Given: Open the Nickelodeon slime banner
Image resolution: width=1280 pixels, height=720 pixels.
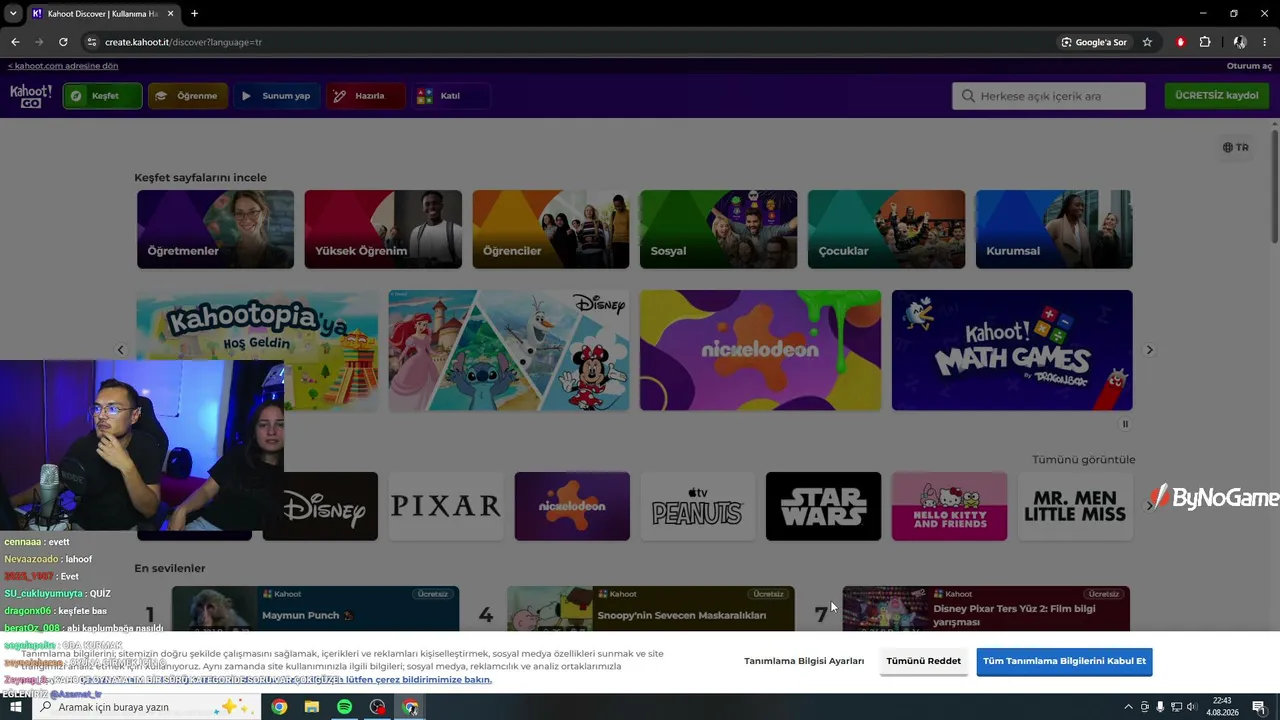Looking at the screenshot, I should (x=761, y=350).
